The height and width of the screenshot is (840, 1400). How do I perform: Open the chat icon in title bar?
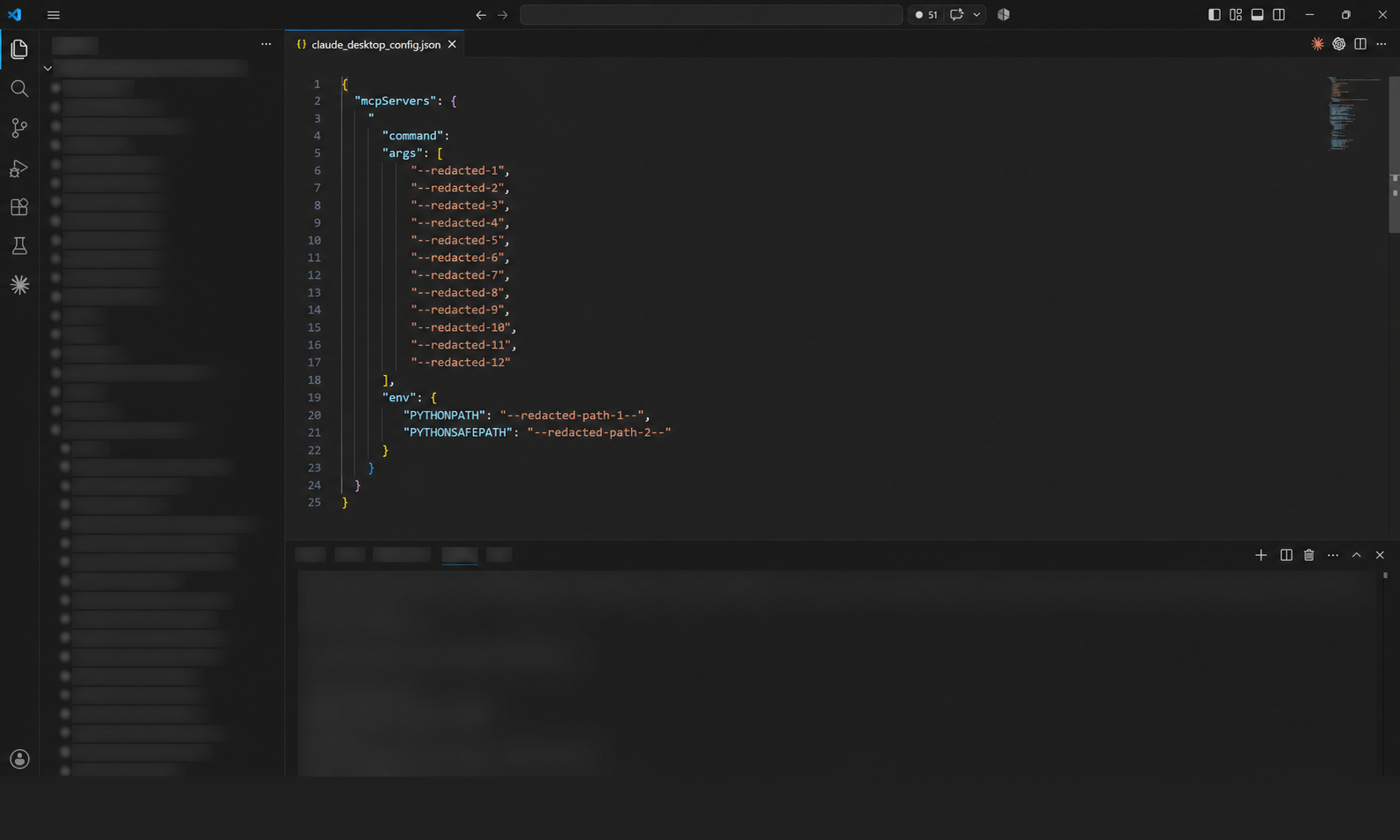957,15
